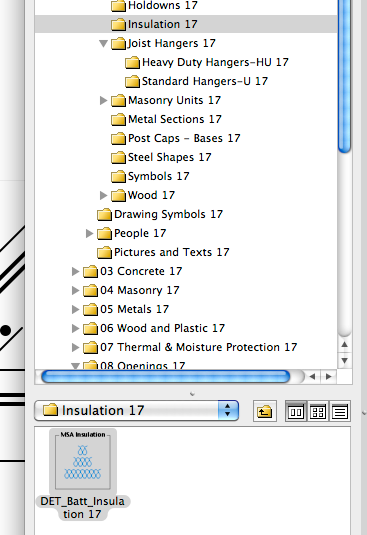
Task: Click the Heavy Duty Hangers-HU 17 folder icon
Action: pos(132,62)
